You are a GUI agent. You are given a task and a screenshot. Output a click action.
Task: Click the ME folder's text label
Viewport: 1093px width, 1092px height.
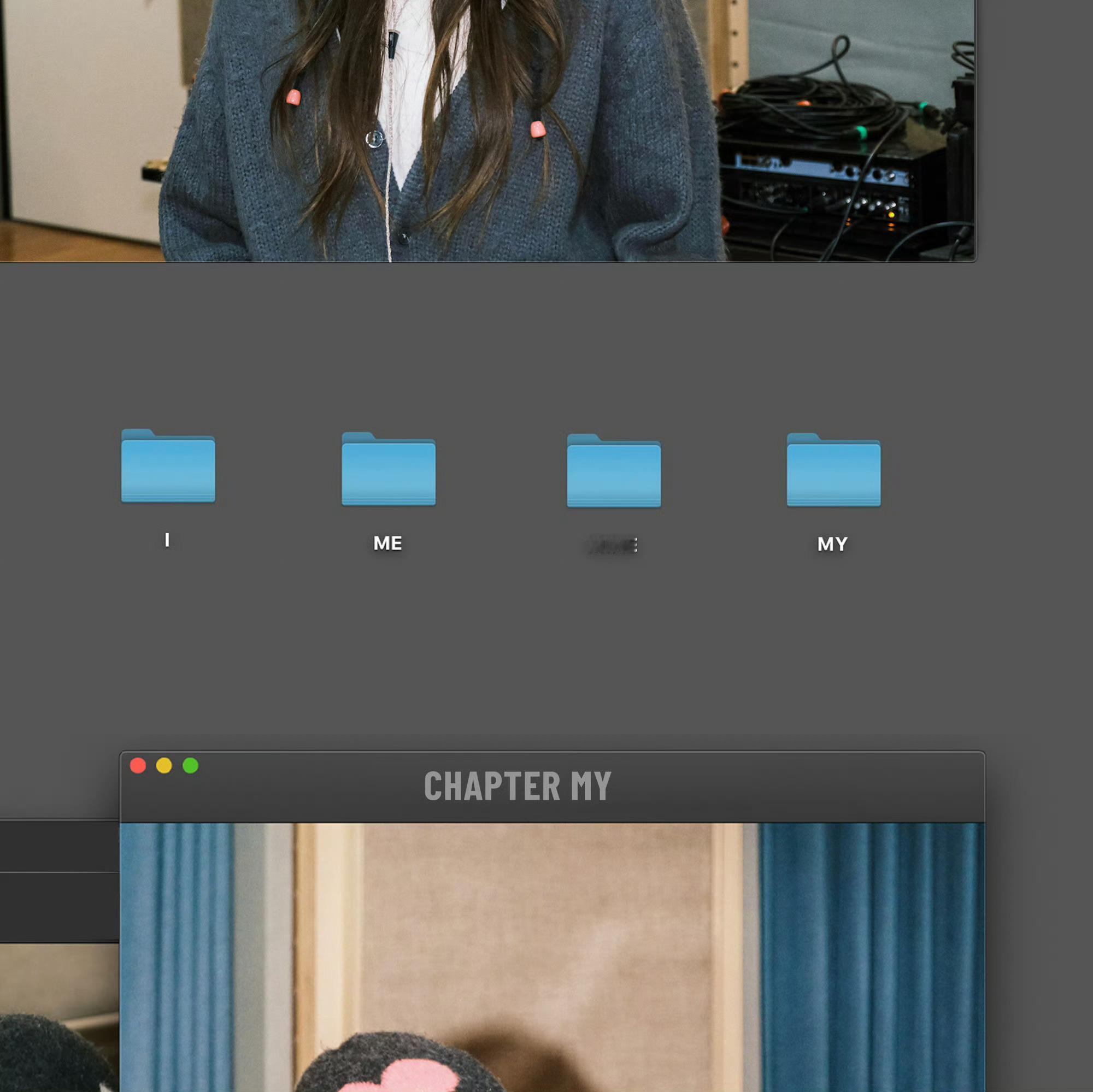click(387, 544)
